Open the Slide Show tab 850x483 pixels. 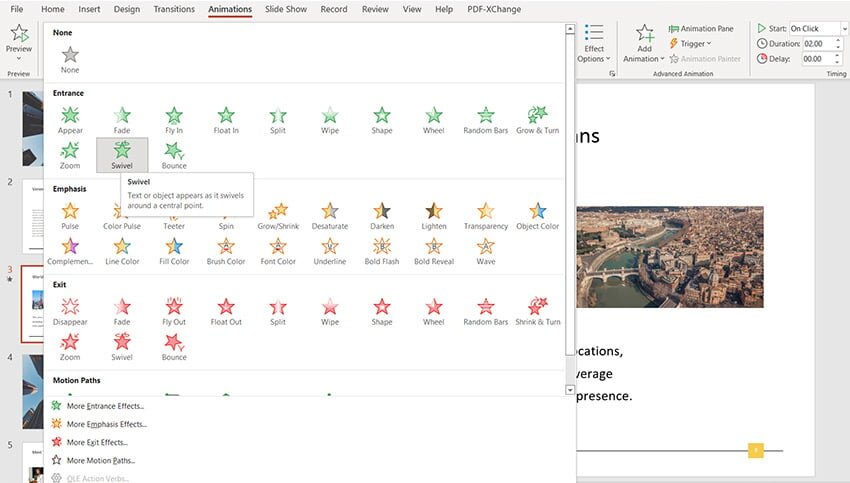click(x=286, y=9)
